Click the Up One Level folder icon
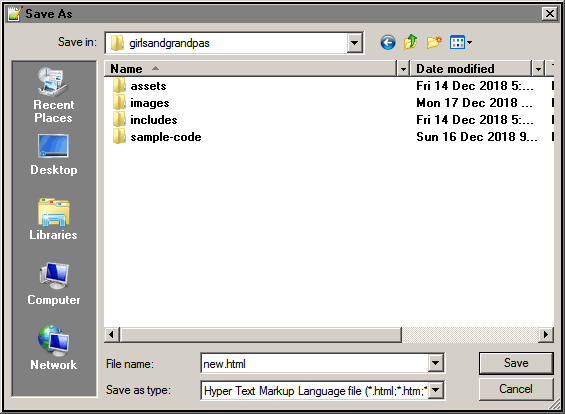Image resolution: width=565 pixels, height=414 pixels. 410,43
